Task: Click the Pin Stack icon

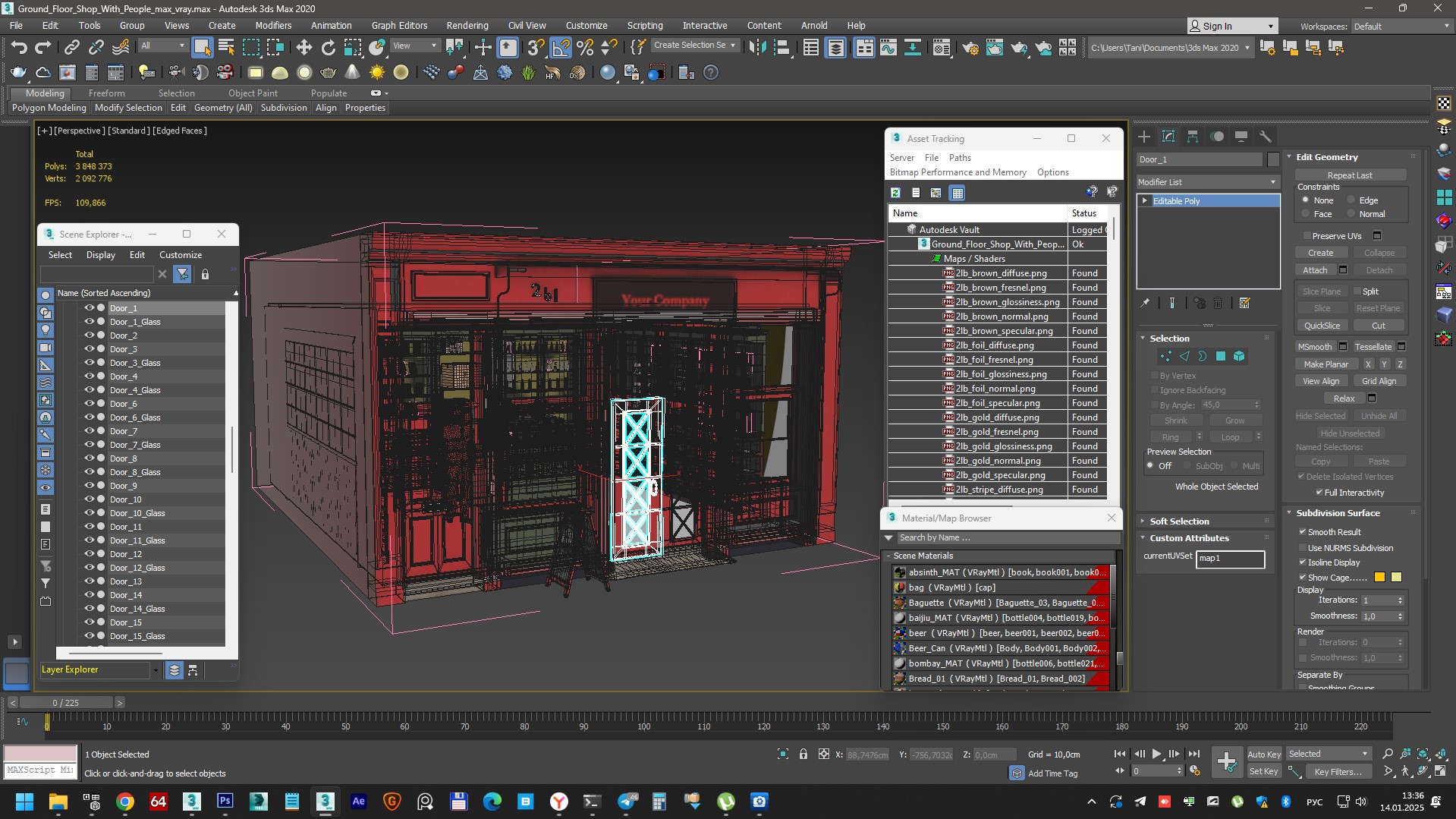Action: 1145,303
